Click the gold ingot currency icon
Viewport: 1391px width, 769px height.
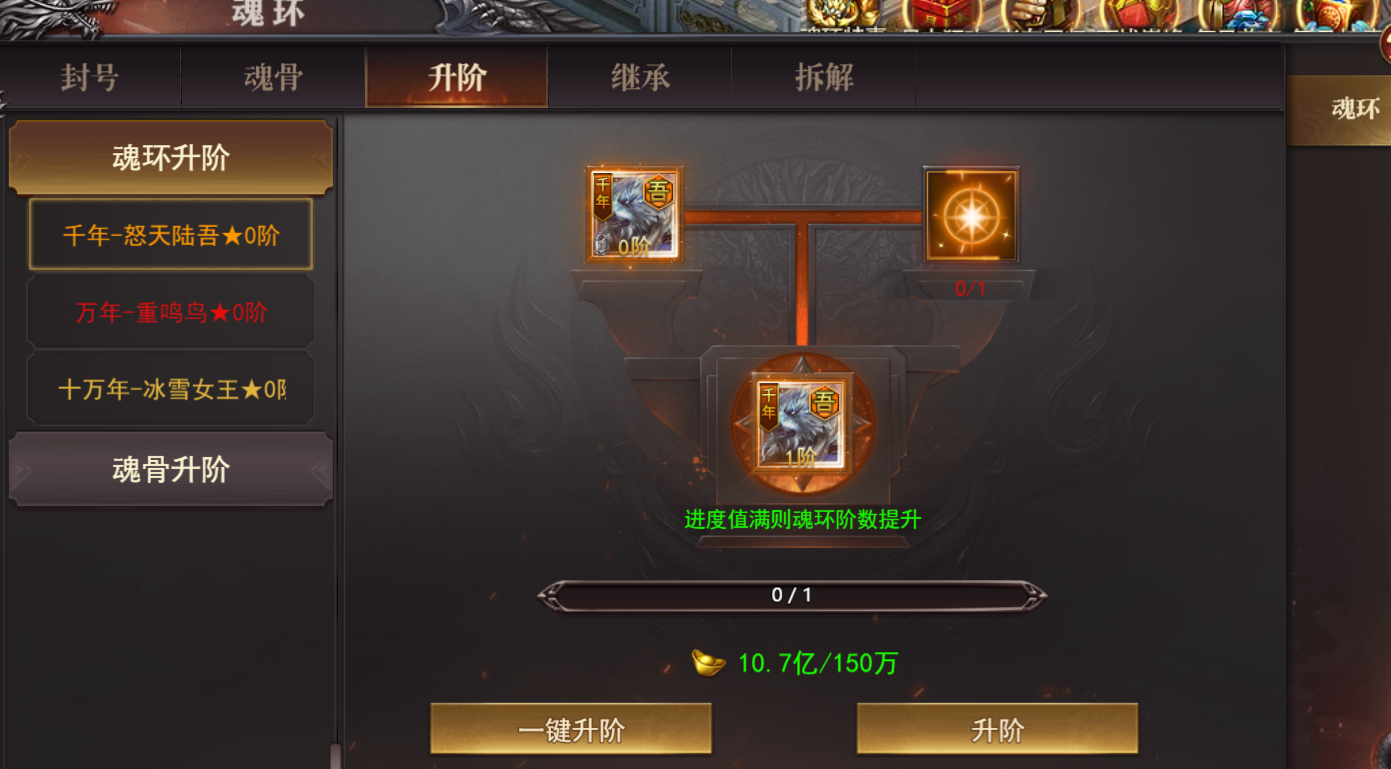(708, 663)
